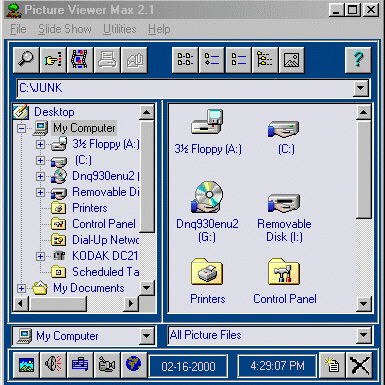Select My Computer in the folder tree
Image resolution: width=385 pixels, height=385 pixels.
(x=84, y=128)
